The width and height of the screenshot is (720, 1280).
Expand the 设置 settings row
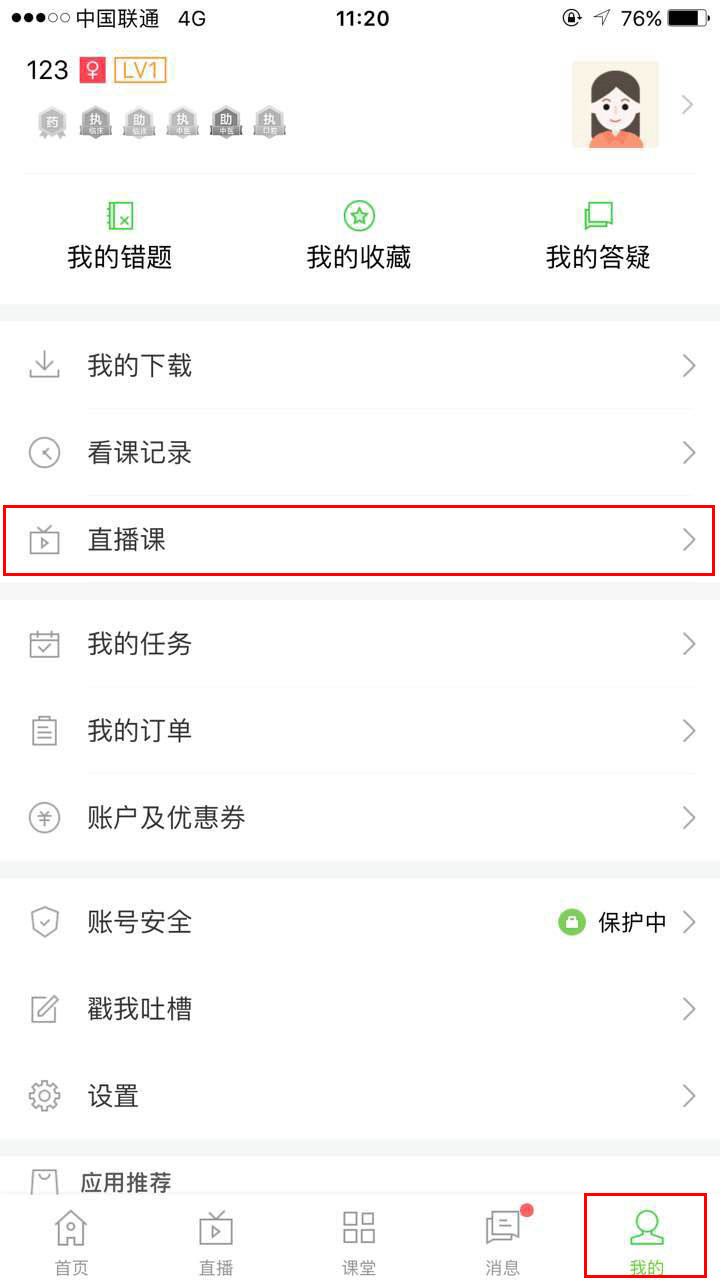coord(360,1096)
